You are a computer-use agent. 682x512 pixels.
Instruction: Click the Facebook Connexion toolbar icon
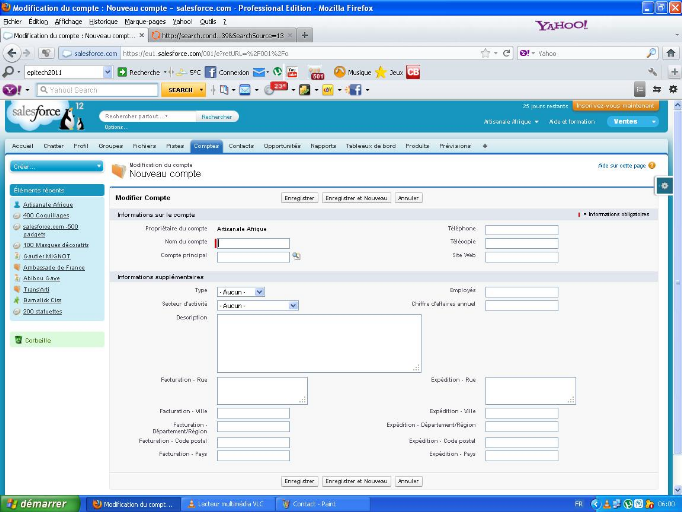coord(211,72)
